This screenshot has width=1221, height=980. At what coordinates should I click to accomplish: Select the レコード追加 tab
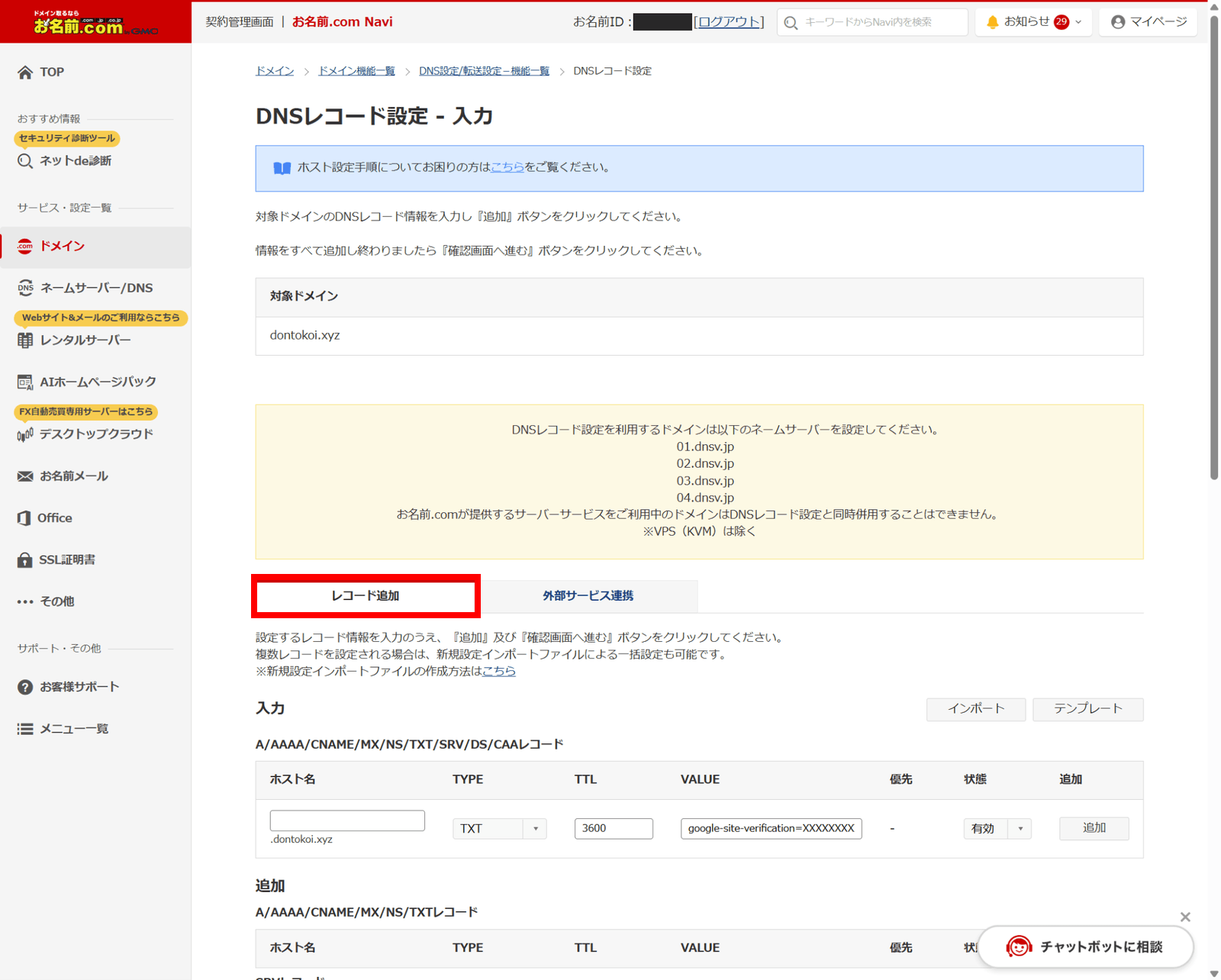(x=366, y=595)
